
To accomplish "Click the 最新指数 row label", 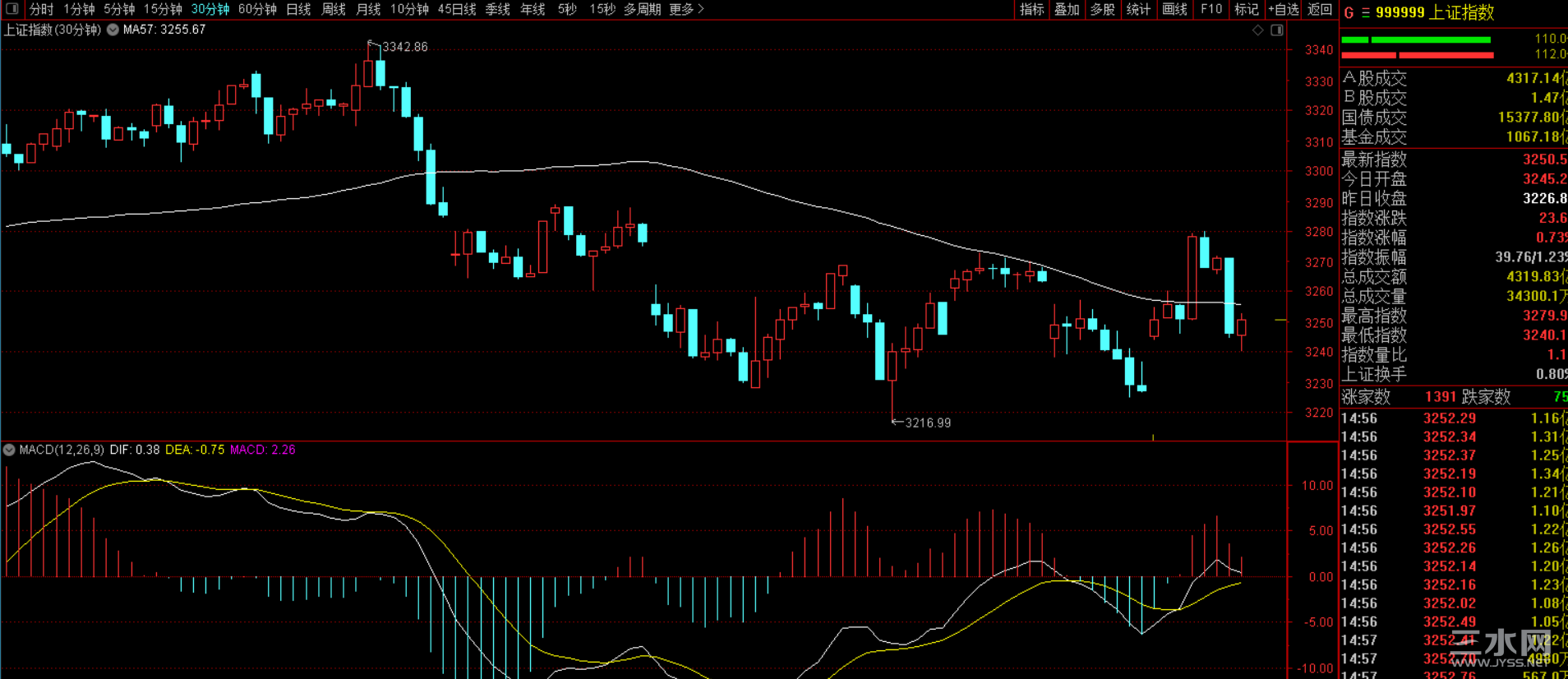I will pos(1374,159).
